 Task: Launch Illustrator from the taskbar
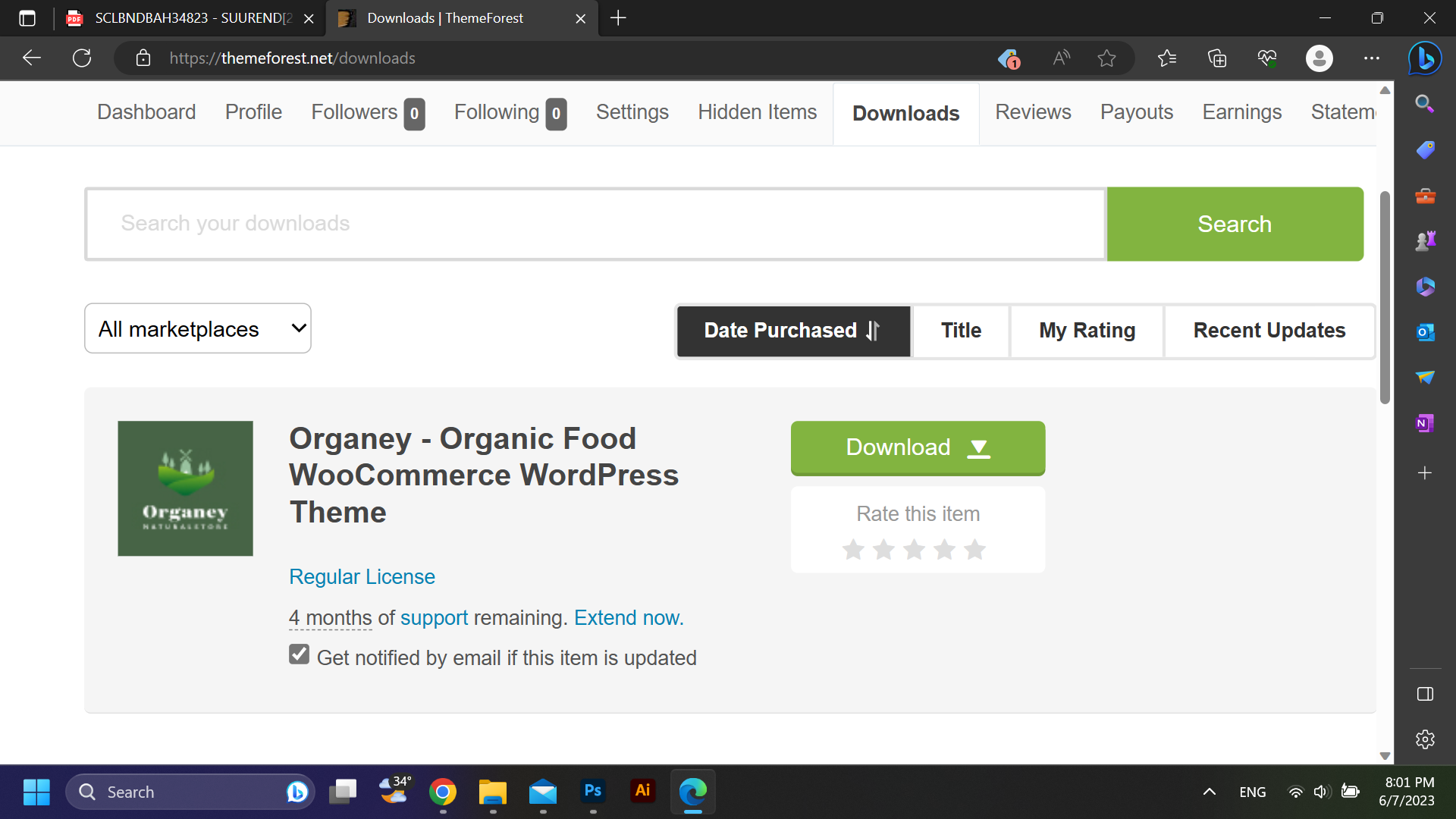643,792
